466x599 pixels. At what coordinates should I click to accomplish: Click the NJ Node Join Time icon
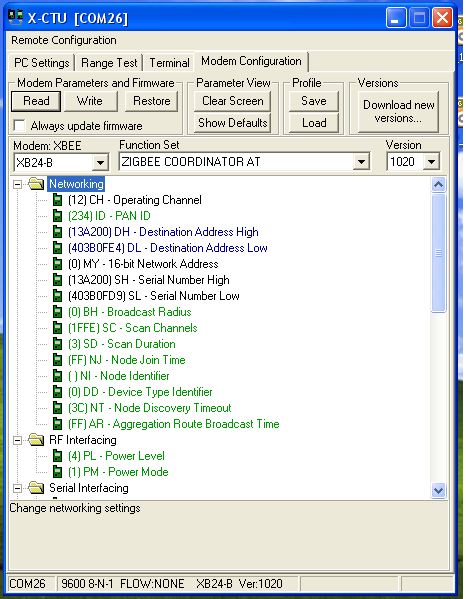pyautogui.click(x=57, y=360)
